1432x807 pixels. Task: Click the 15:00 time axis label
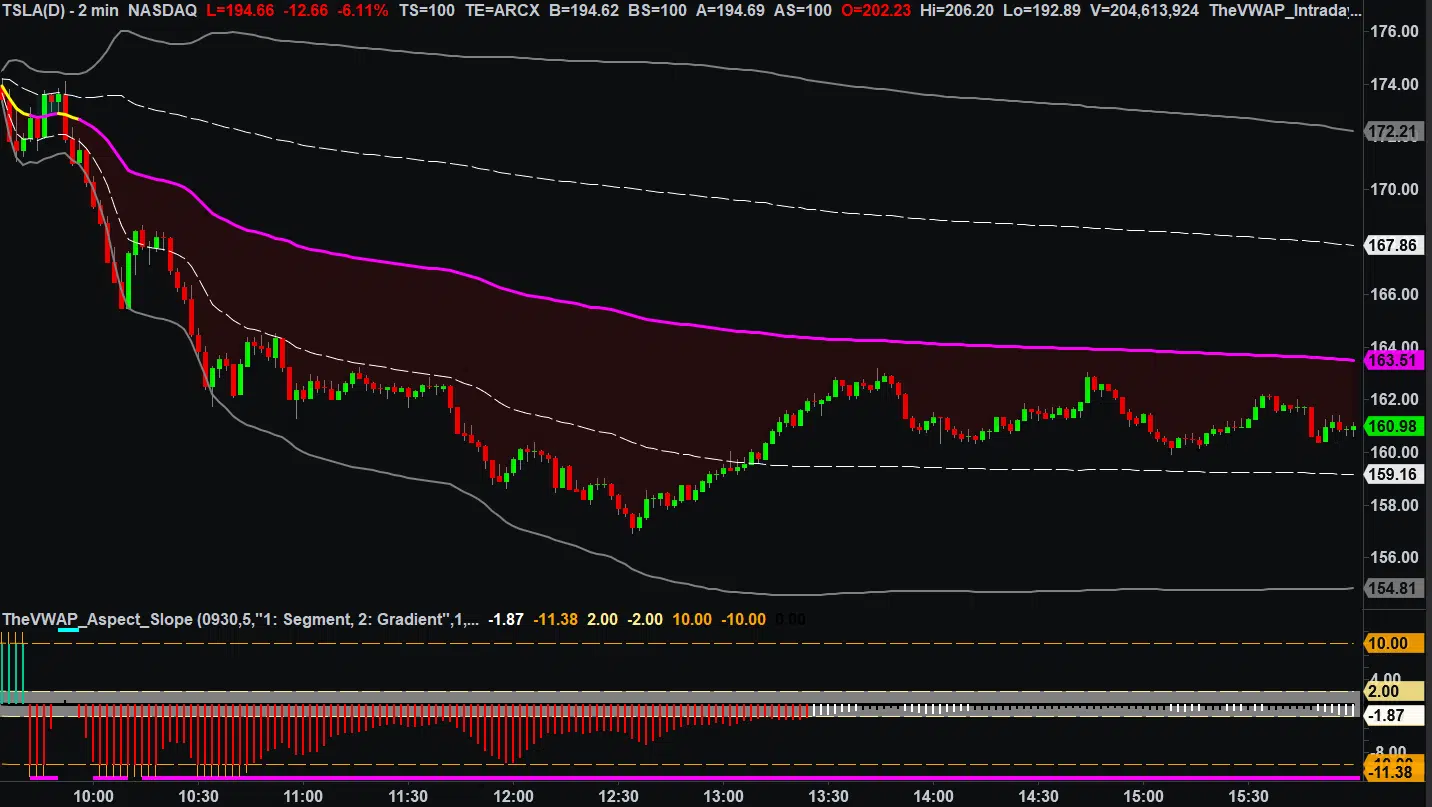1143,796
